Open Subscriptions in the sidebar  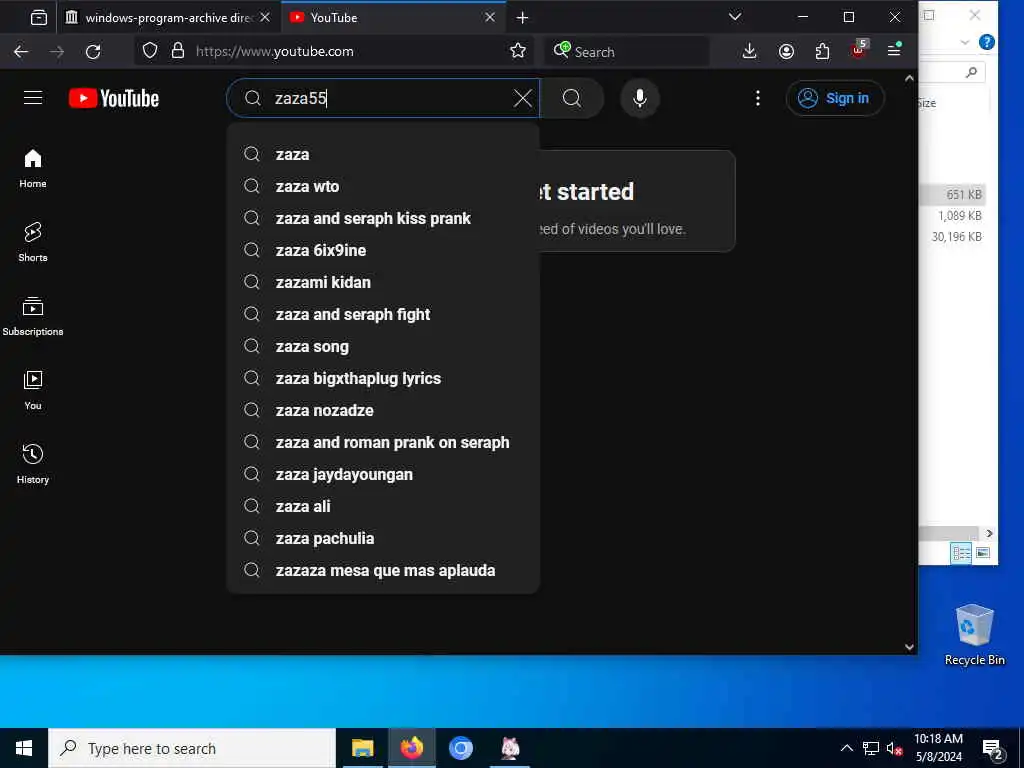point(33,316)
